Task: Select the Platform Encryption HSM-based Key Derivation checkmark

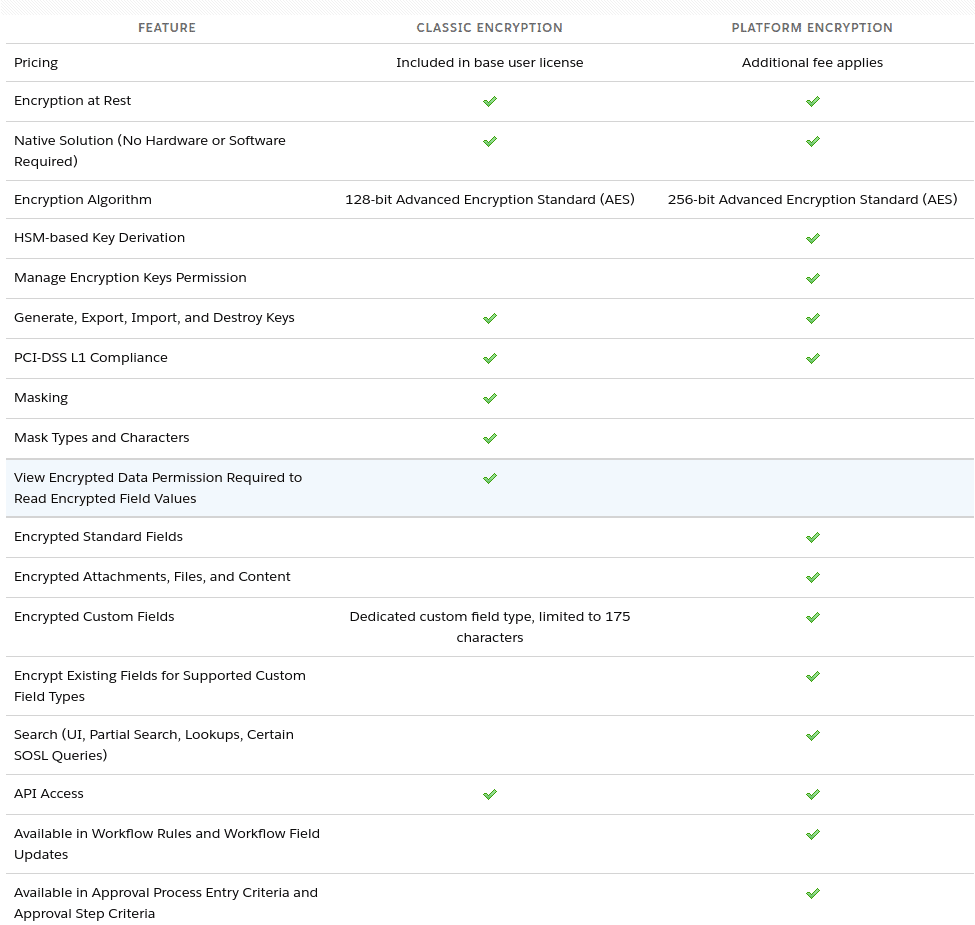Action: click(812, 238)
